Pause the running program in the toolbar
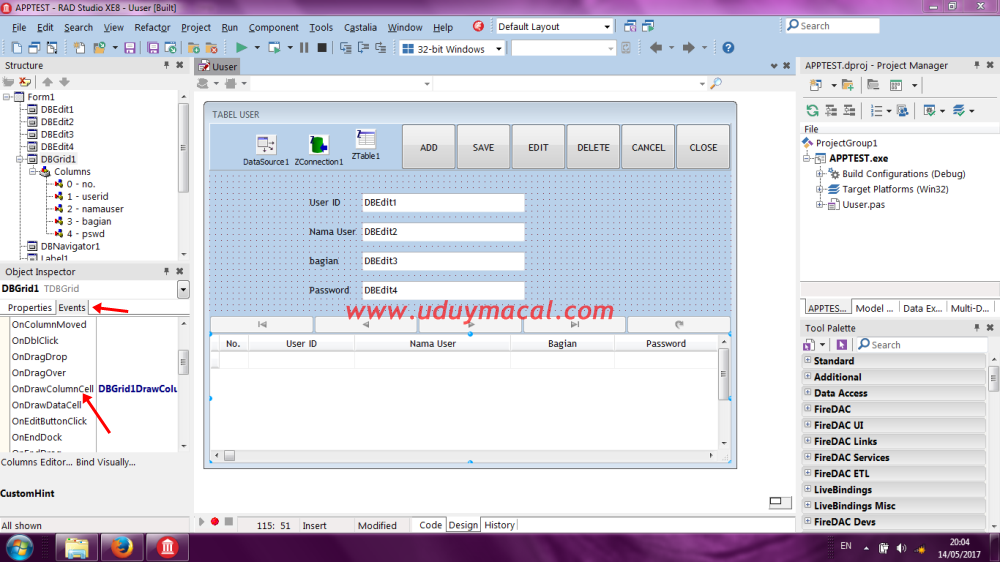The width and height of the screenshot is (1000, 562). pyautogui.click(x=304, y=48)
